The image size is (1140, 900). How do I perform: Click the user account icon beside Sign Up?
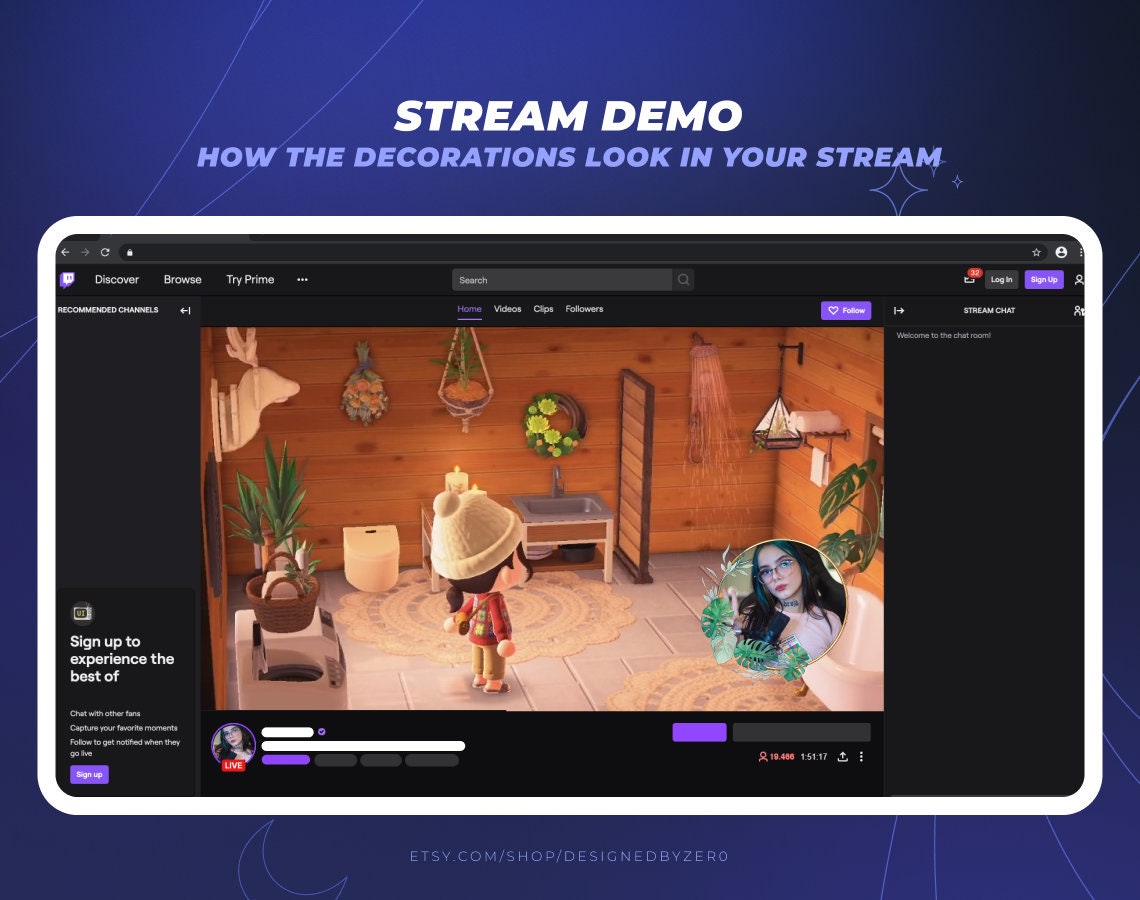click(x=1079, y=280)
